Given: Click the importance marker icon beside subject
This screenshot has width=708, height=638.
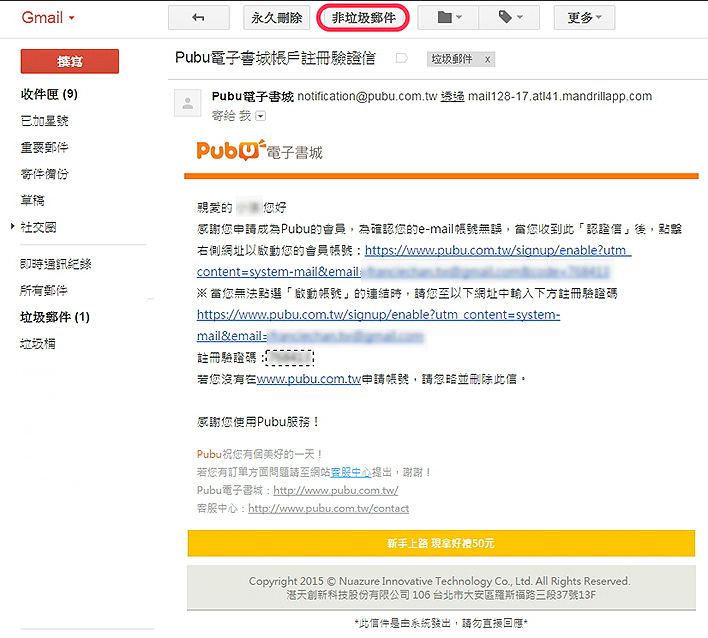Looking at the screenshot, I should (x=401, y=58).
